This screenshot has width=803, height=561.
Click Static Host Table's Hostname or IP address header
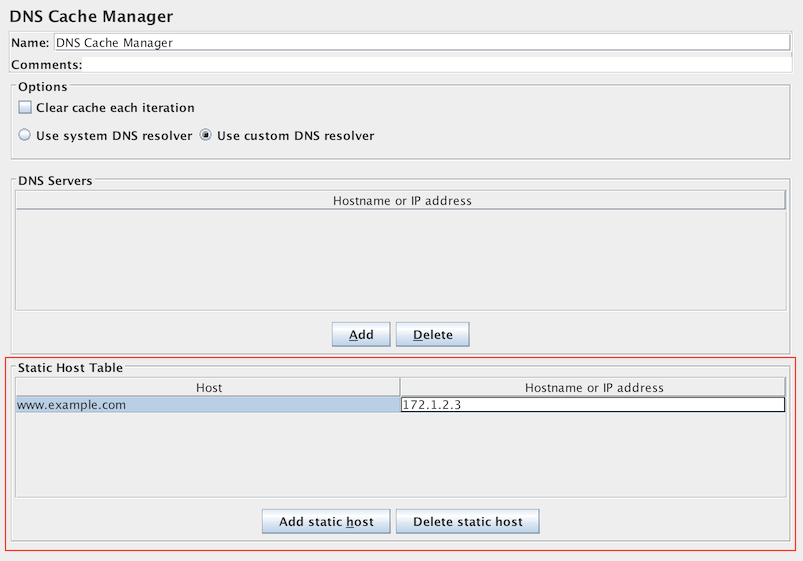[x=594, y=387]
